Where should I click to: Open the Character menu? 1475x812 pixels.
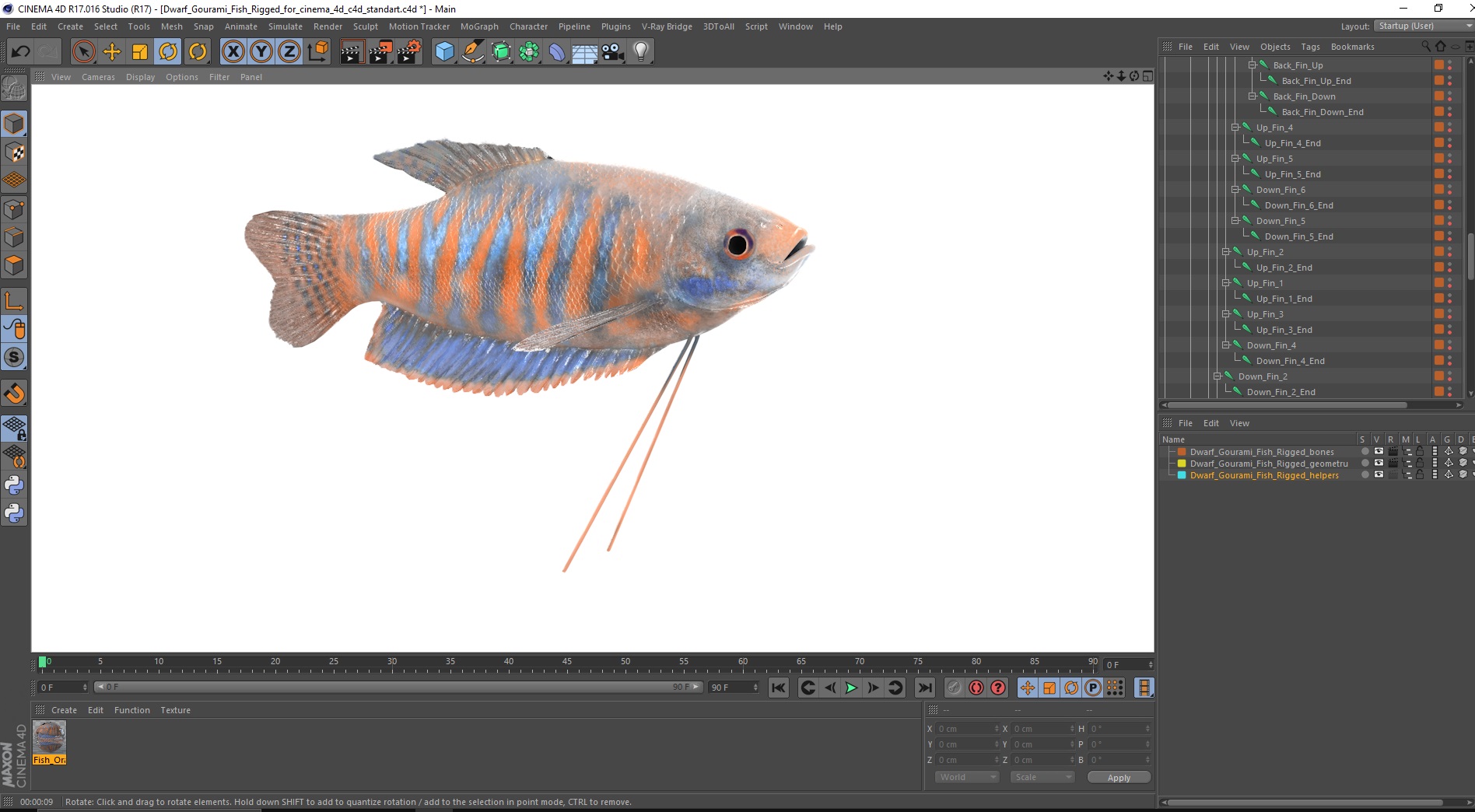pos(528,26)
